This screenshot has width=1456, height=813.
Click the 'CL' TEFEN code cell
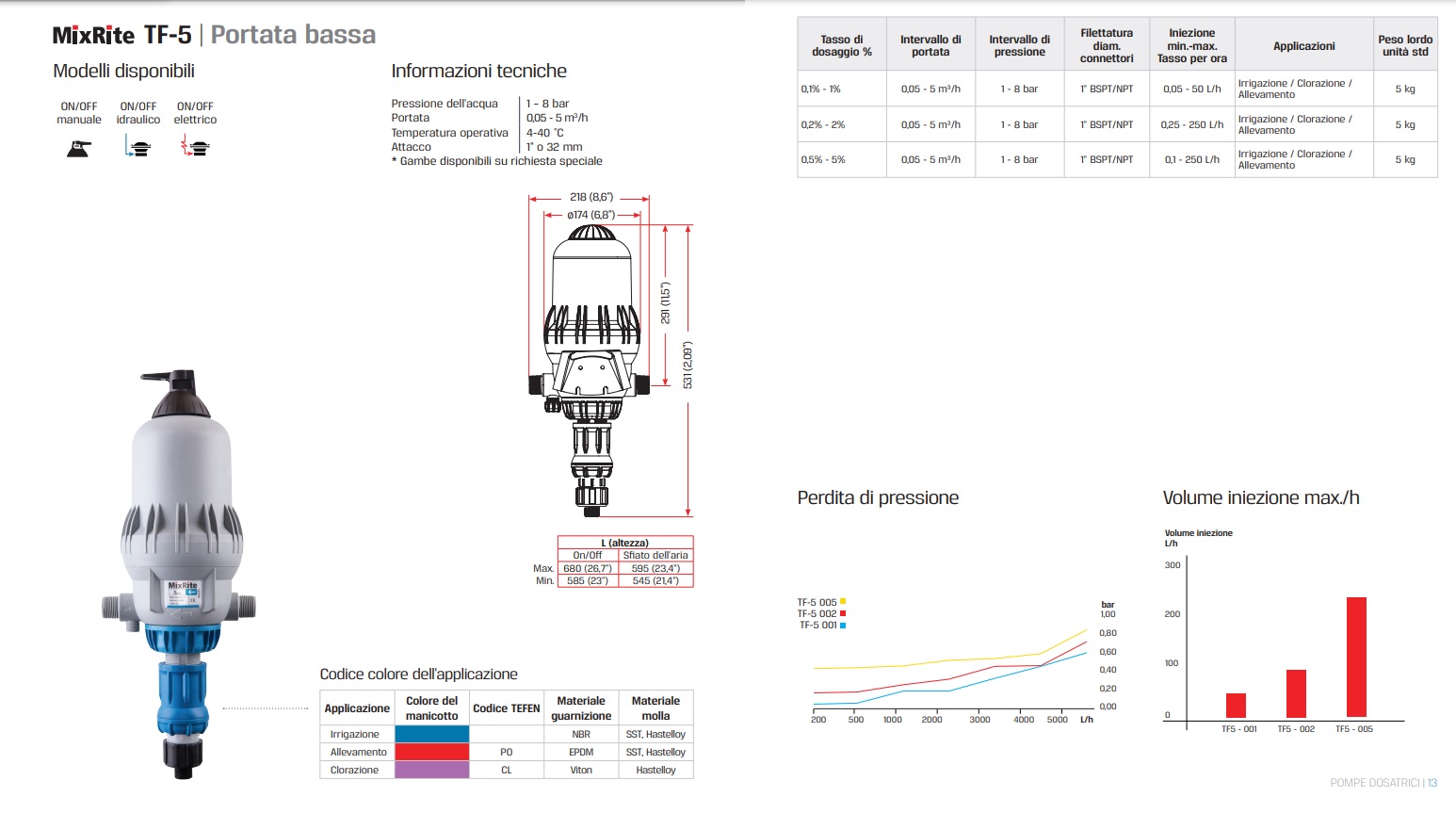point(507,770)
